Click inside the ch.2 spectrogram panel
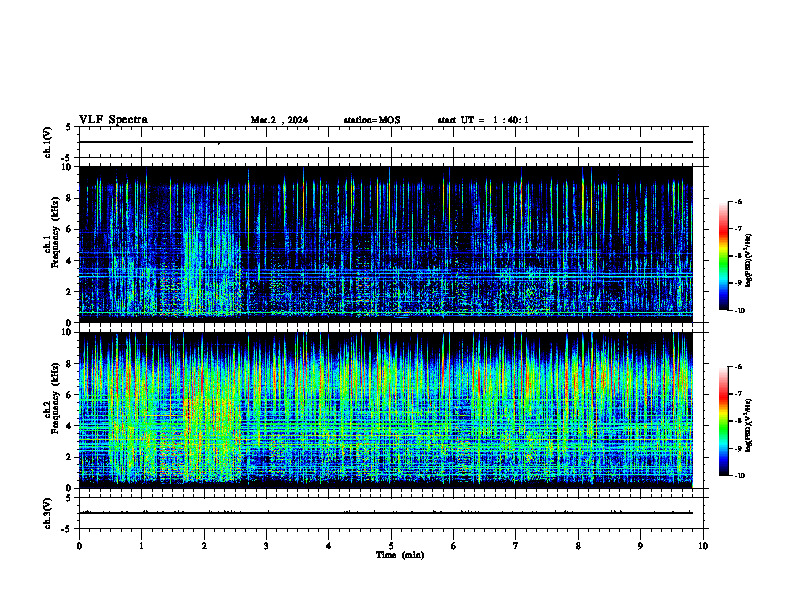The width and height of the screenshot is (792, 612). (x=386, y=410)
